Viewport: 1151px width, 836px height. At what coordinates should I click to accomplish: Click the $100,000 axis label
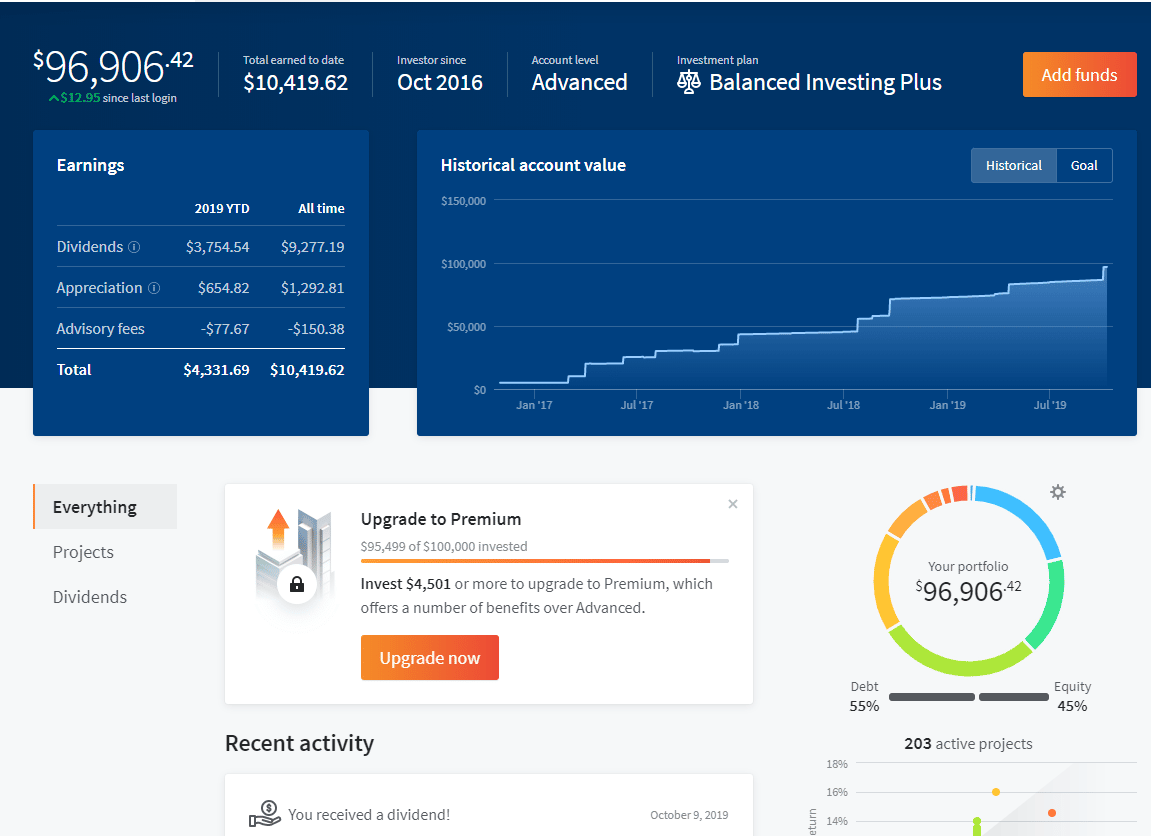[x=463, y=264]
